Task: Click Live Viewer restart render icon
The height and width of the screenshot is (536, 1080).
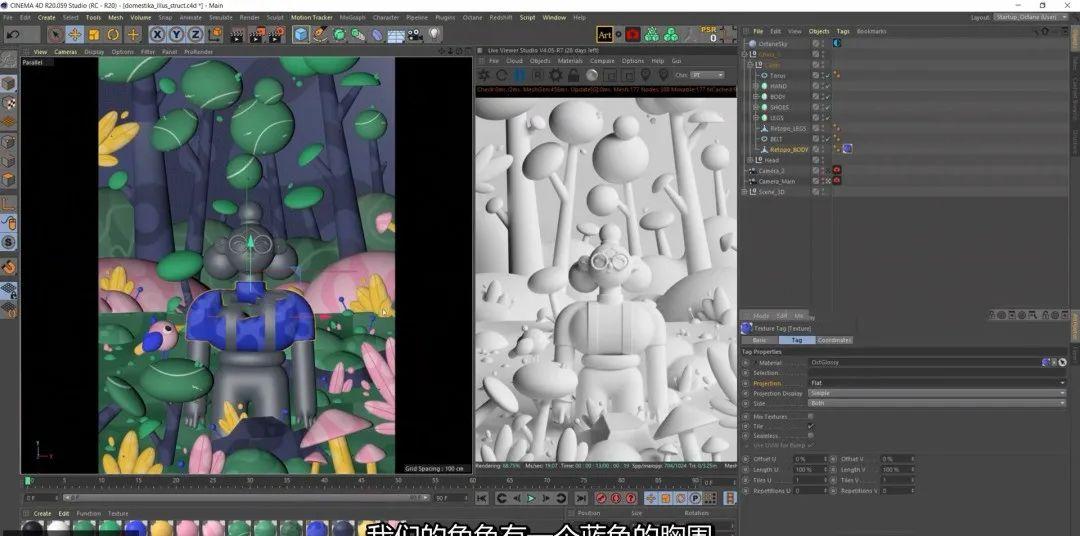Action: (x=502, y=75)
